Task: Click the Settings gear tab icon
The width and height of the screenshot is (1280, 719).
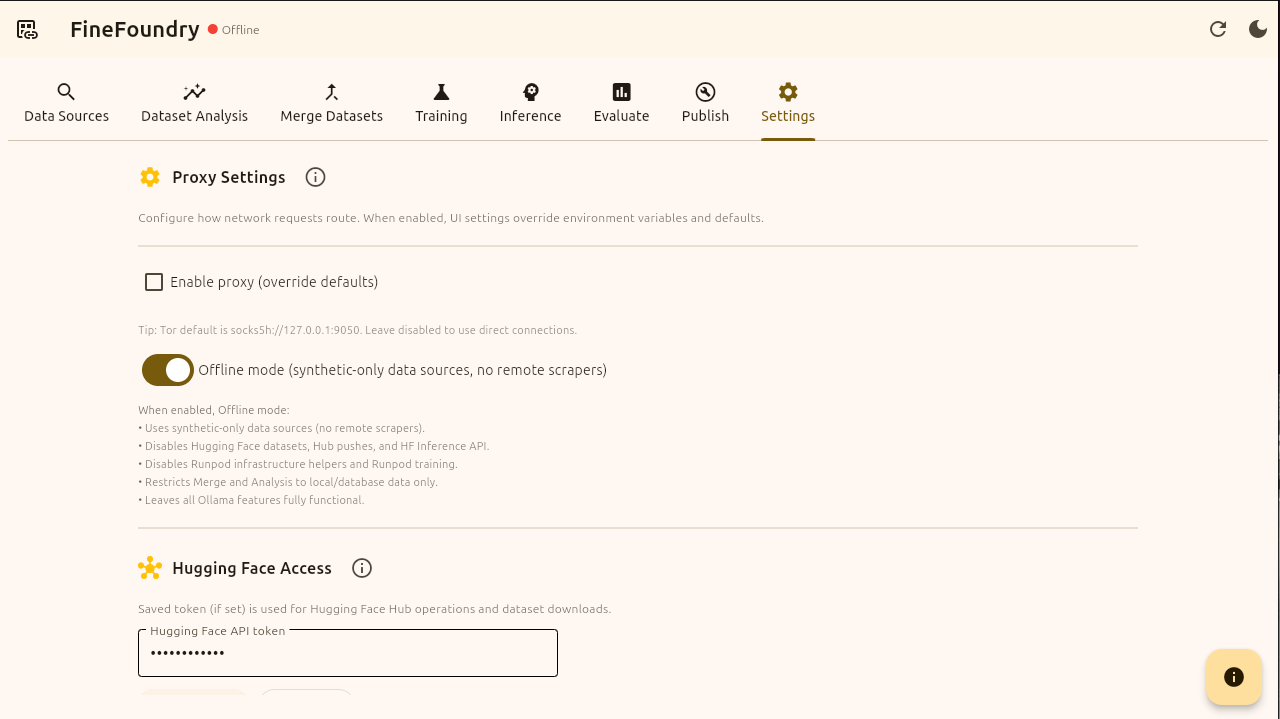Action: (x=788, y=92)
